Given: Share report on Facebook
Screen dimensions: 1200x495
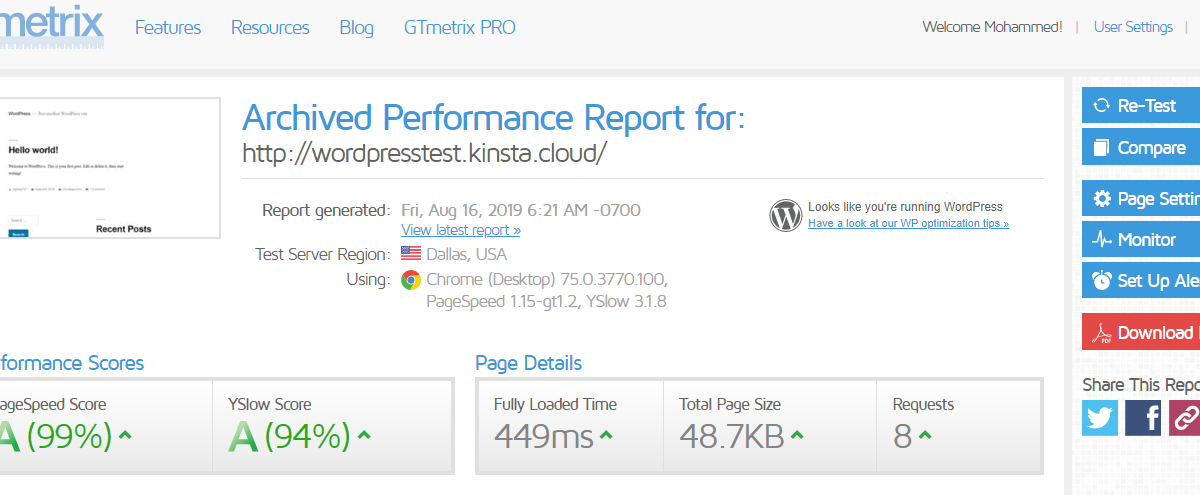Looking at the screenshot, I should tap(1143, 417).
